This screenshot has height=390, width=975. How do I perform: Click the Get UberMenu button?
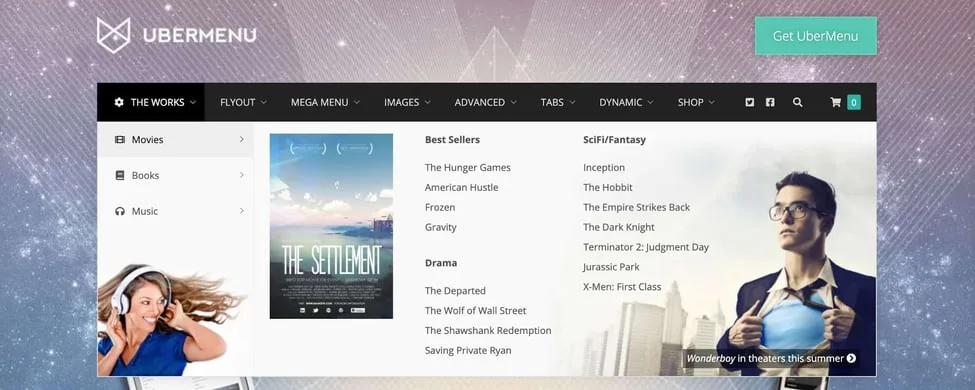point(815,35)
